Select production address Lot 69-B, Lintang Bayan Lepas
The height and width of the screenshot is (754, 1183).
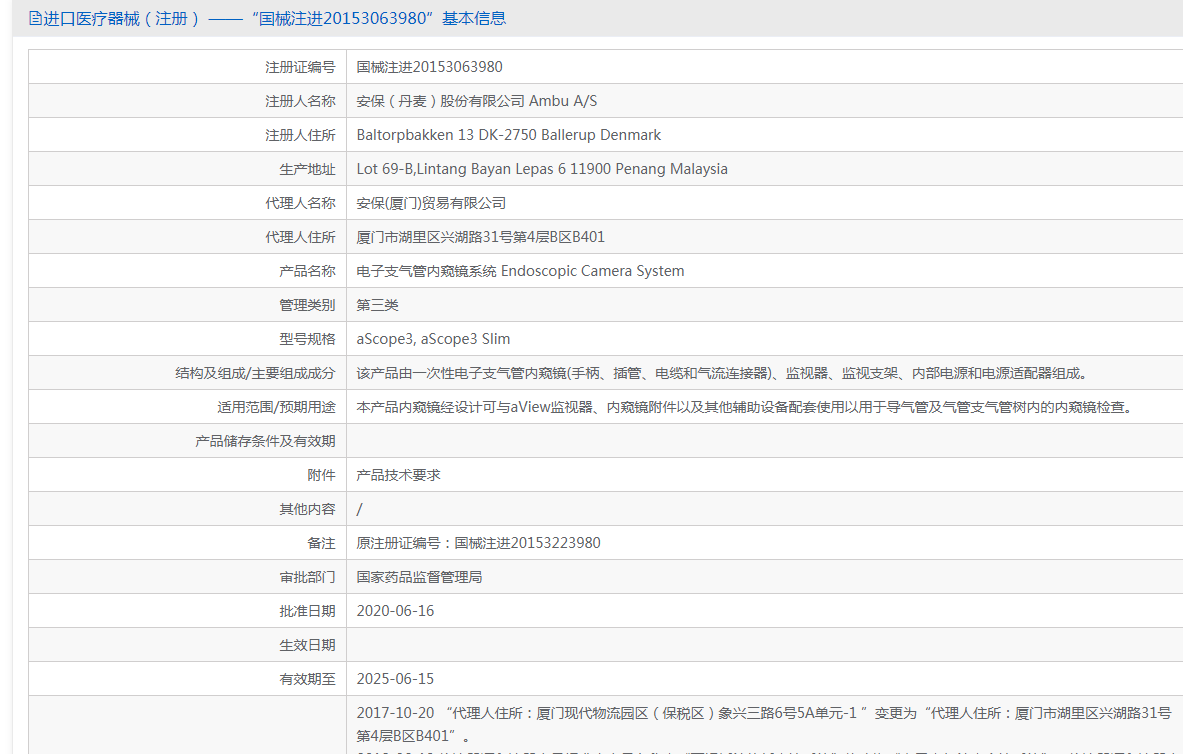pos(542,169)
